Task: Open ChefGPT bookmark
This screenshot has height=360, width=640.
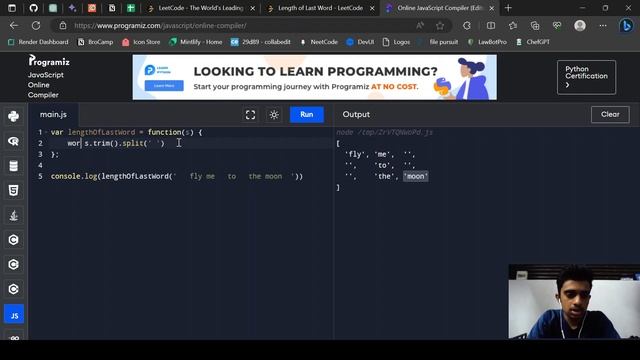Action: pos(533,42)
